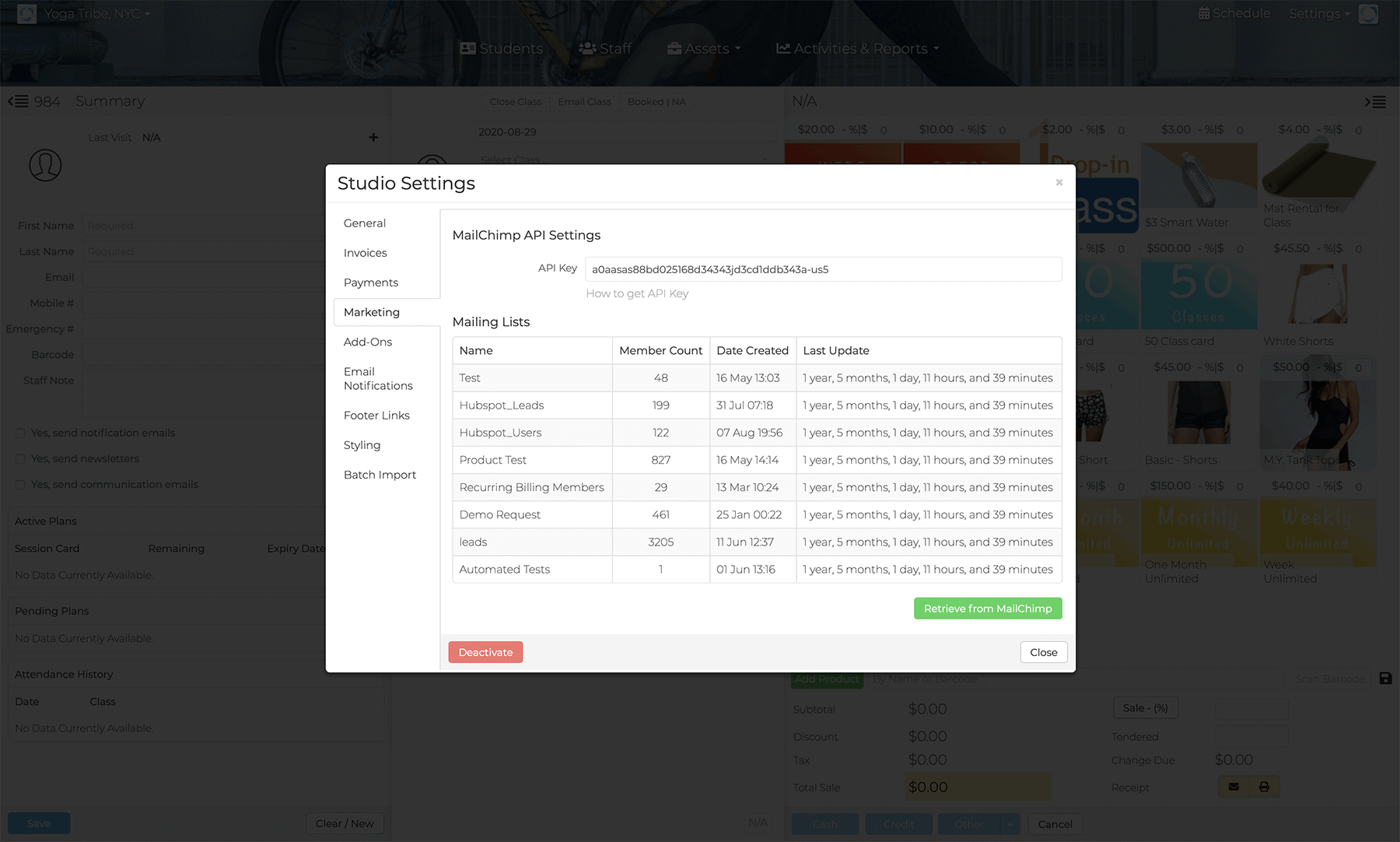Click the Sale - (%) button
Image resolution: width=1400 pixels, height=842 pixels.
[x=1145, y=708]
